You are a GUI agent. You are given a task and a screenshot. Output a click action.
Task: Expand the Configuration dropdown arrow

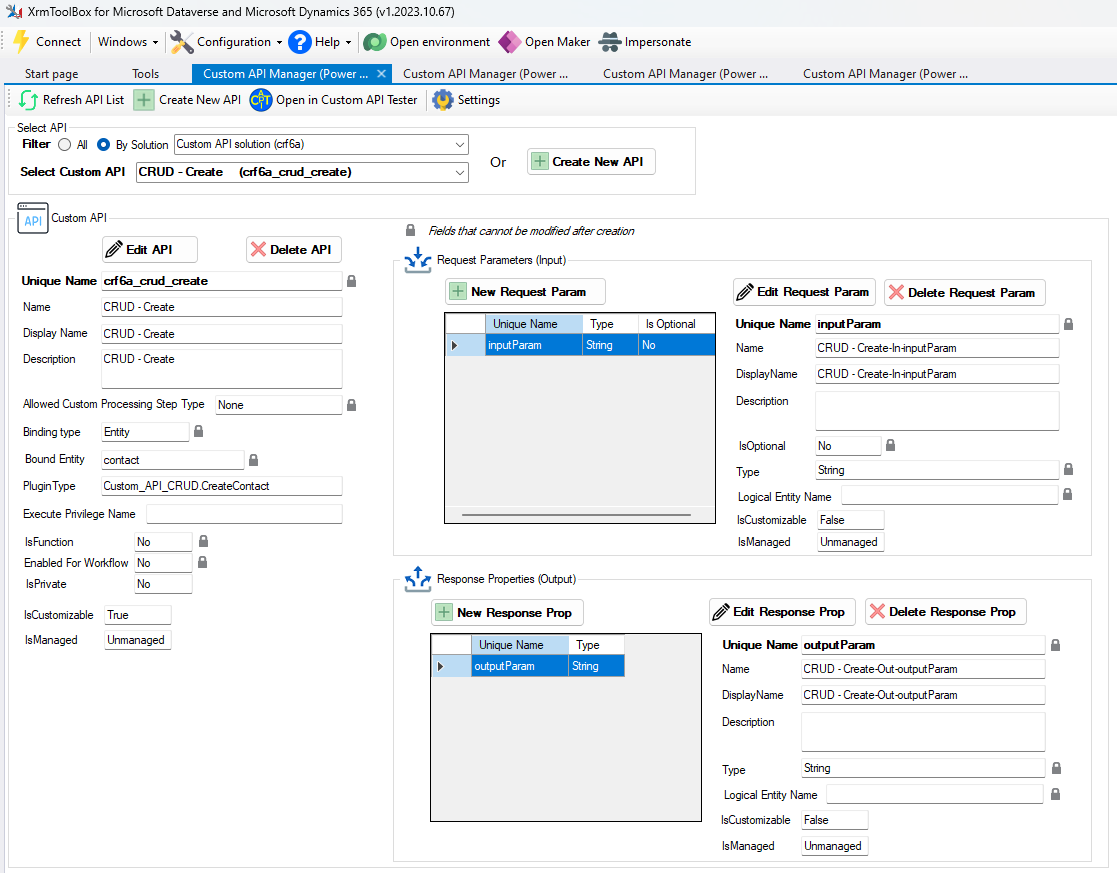(x=279, y=43)
